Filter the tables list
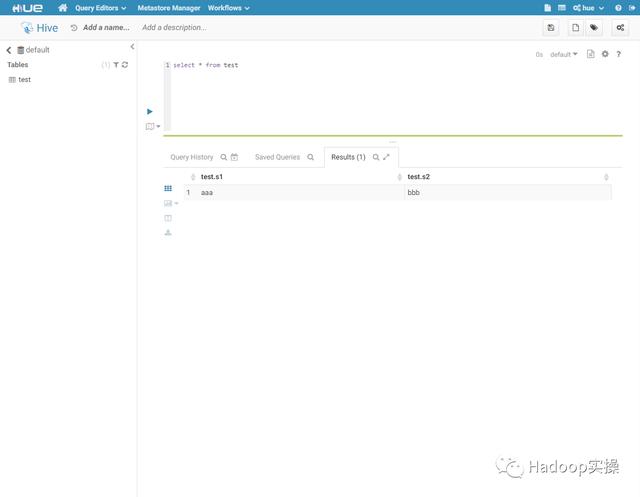 (x=116, y=64)
